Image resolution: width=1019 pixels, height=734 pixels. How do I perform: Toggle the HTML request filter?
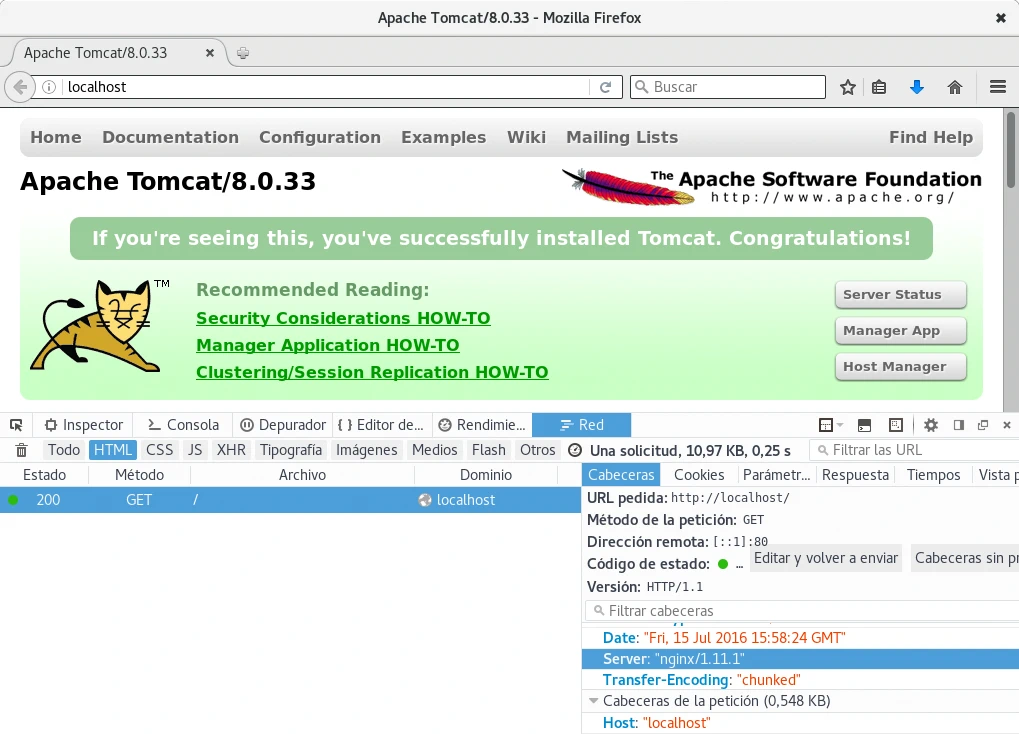(113, 450)
